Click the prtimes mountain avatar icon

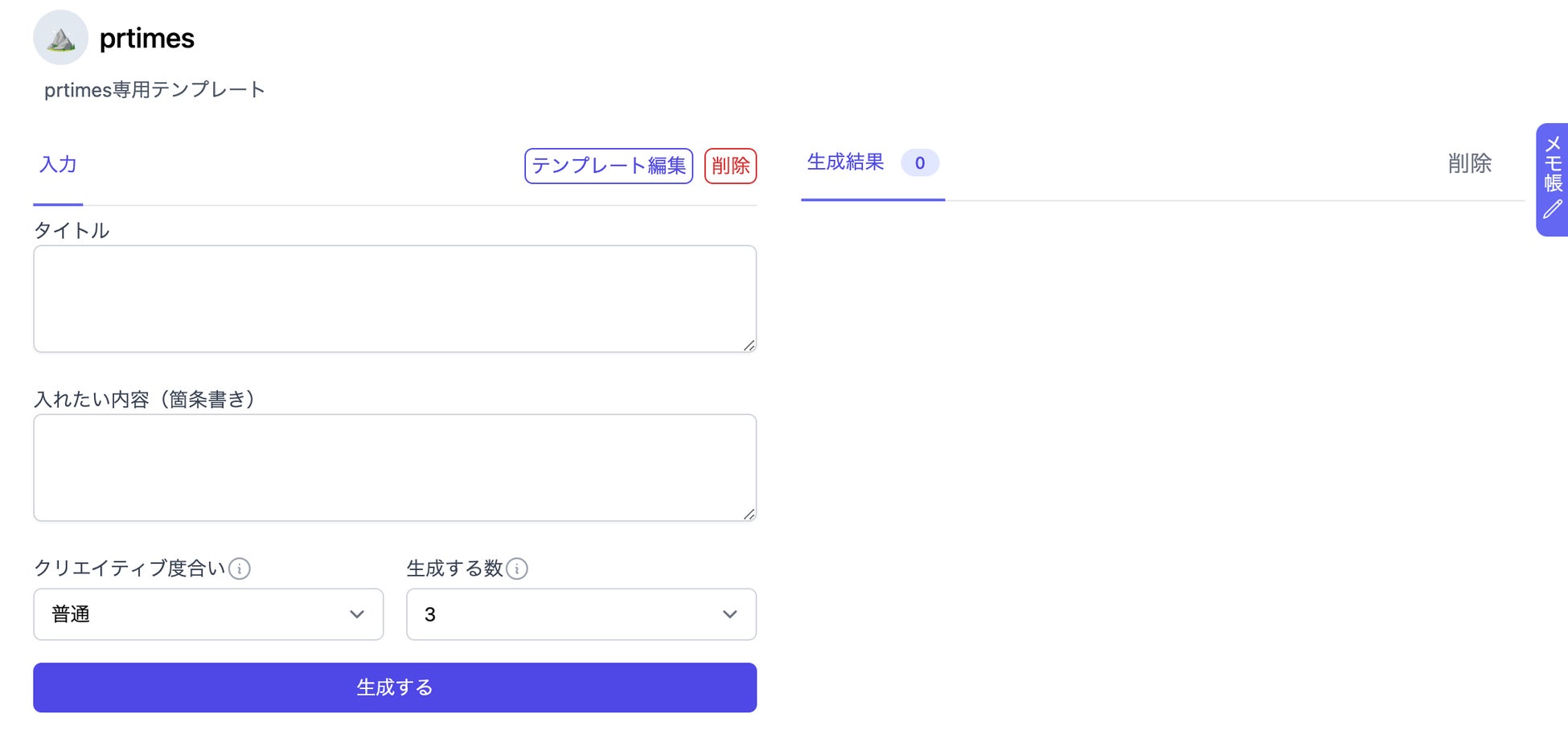(x=60, y=38)
